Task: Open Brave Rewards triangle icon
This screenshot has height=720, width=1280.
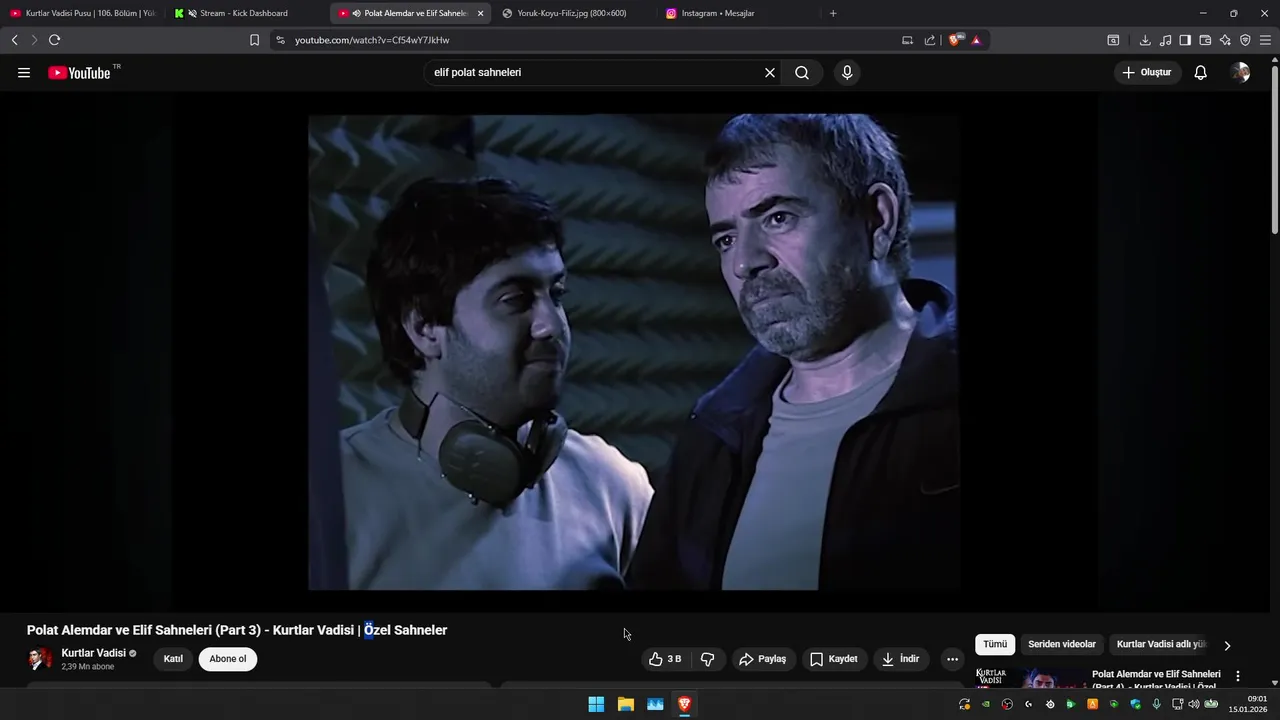Action: pyautogui.click(x=976, y=40)
